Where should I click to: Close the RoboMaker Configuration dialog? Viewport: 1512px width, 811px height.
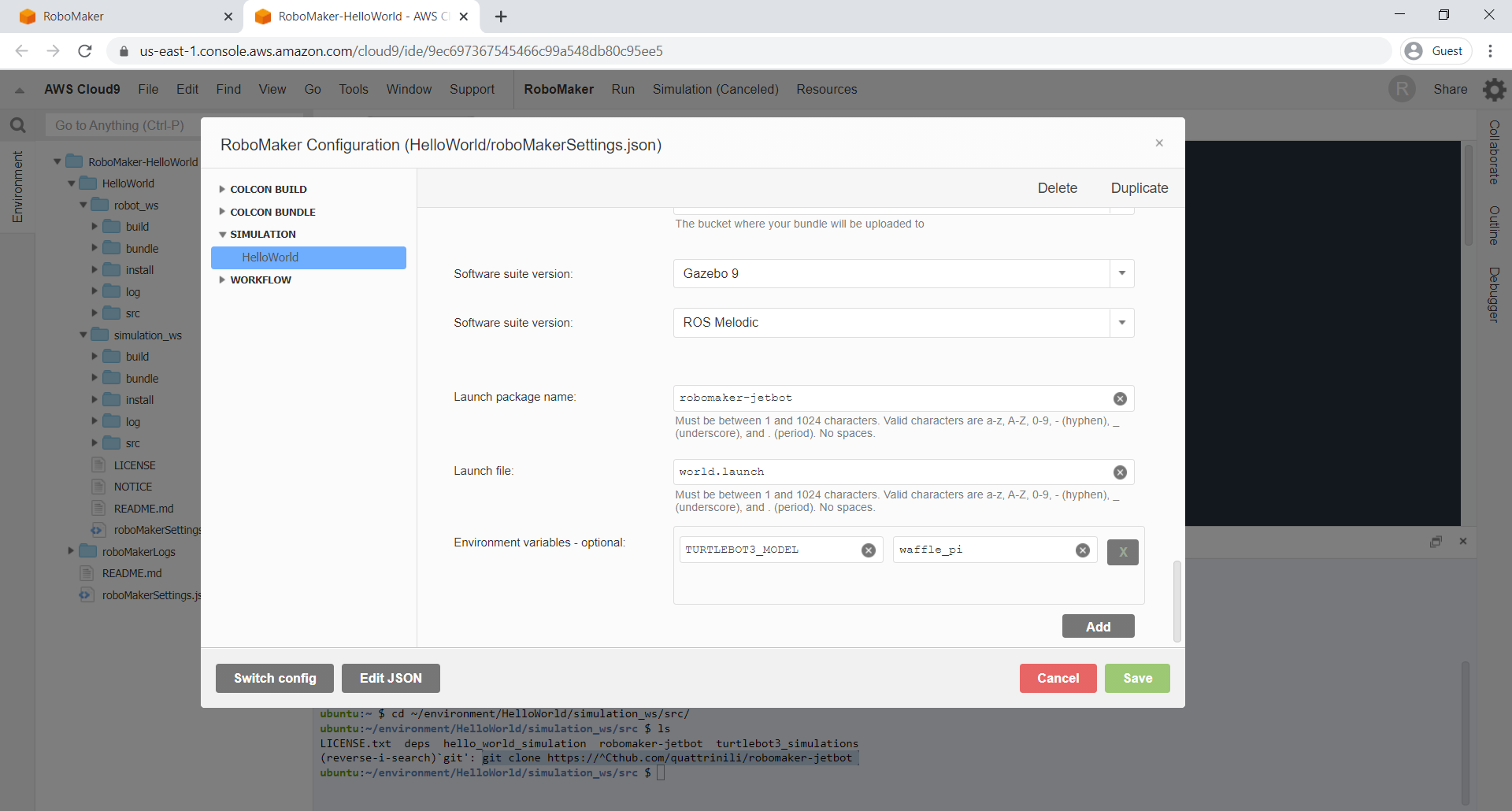click(x=1159, y=143)
